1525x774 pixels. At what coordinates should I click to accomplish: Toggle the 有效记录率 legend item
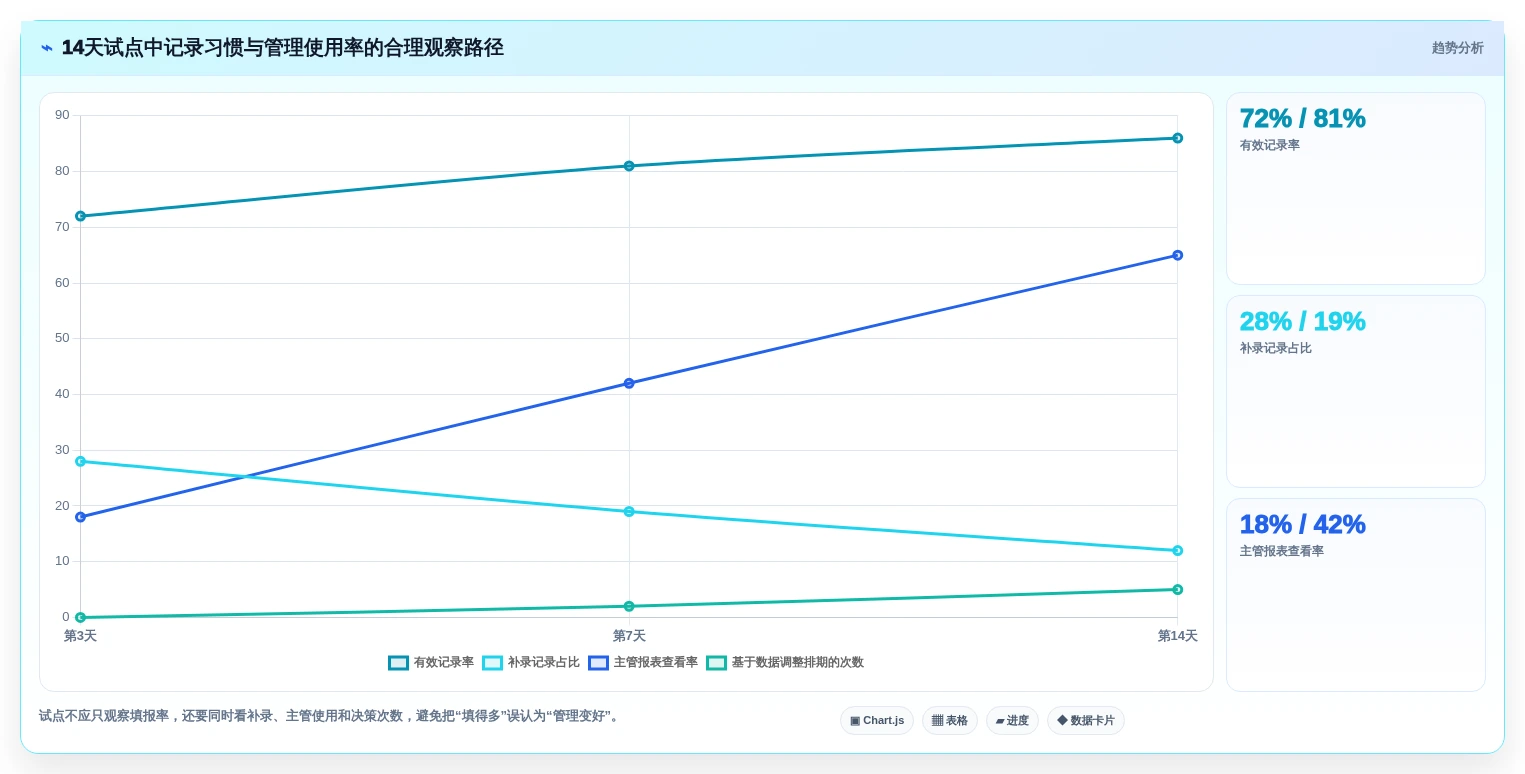click(x=431, y=663)
